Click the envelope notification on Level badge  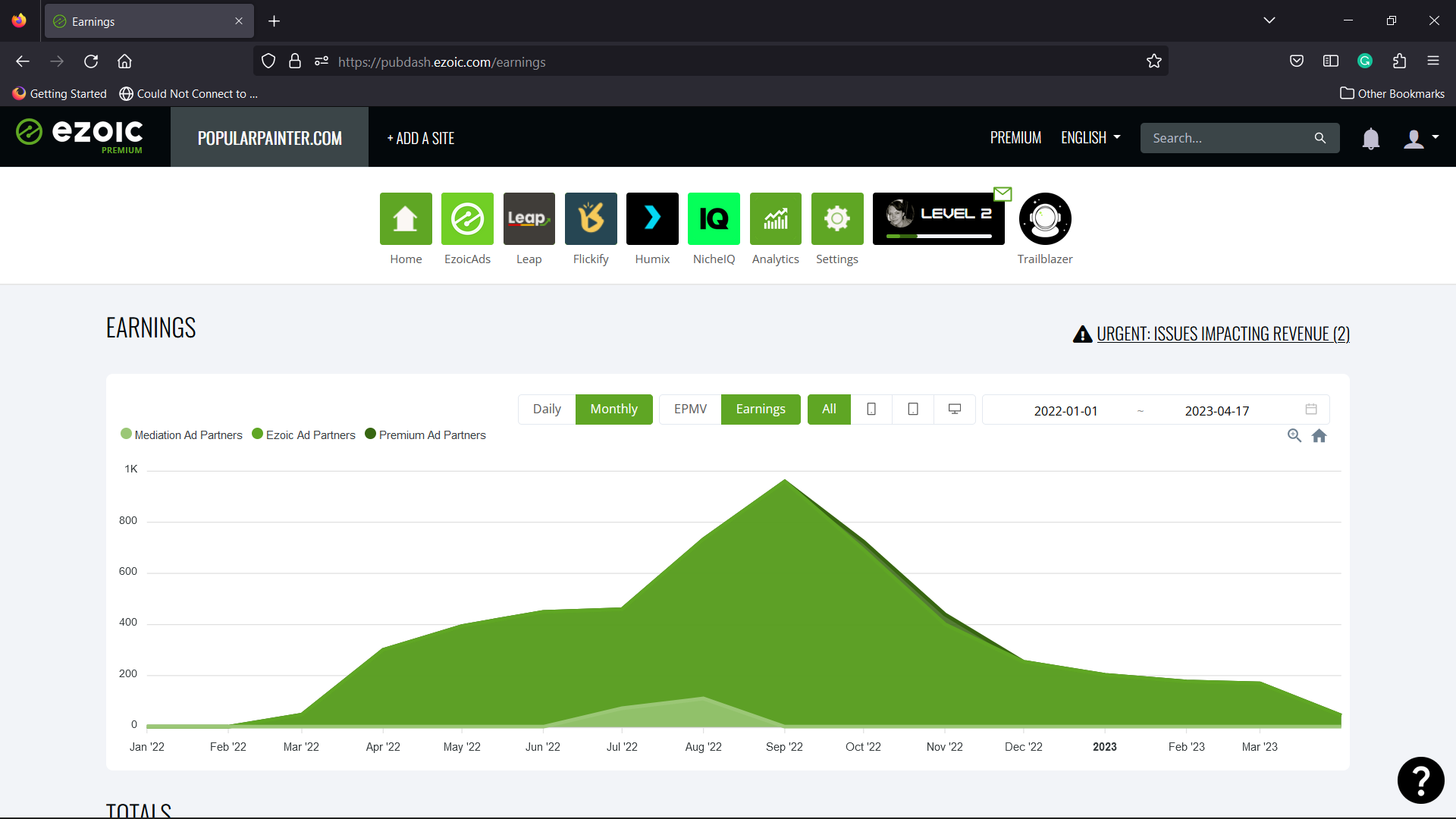(x=1003, y=194)
